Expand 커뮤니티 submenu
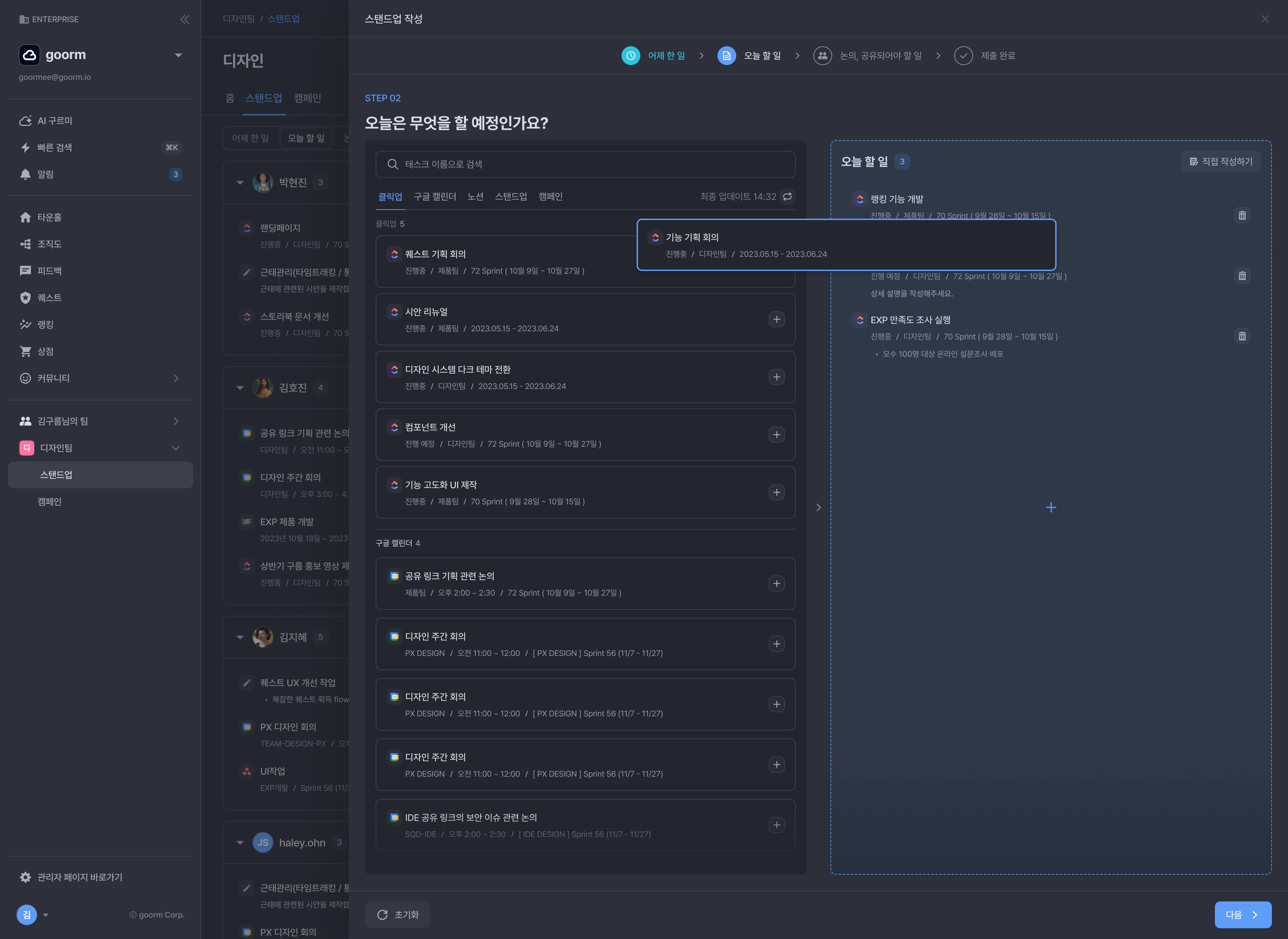Screen dimensions: 1288x939 point(176,378)
